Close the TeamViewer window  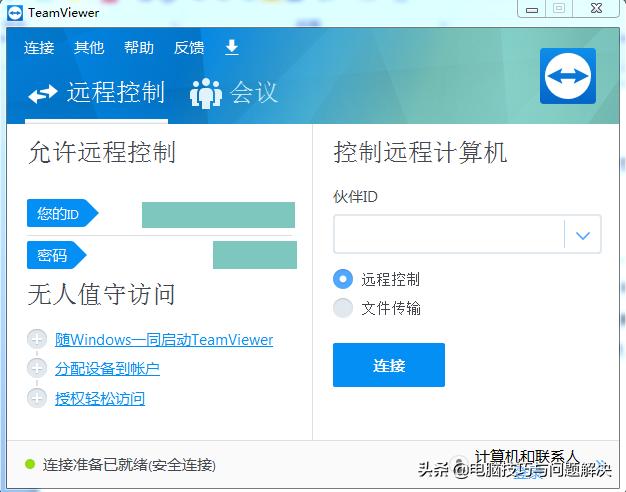point(596,8)
